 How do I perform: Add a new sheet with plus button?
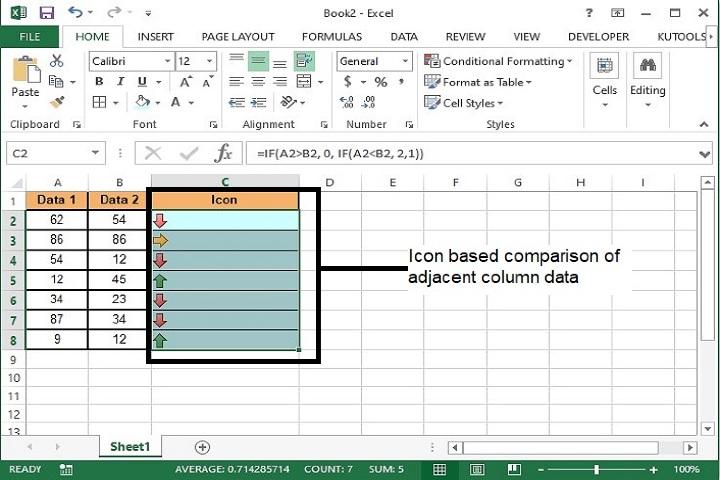[x=202, y=447]
